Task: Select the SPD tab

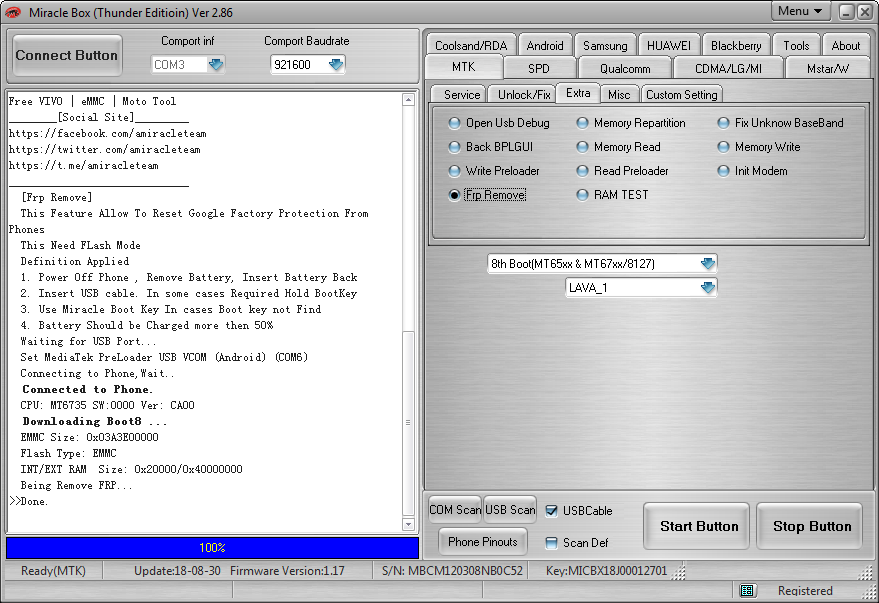Action: 539,68
